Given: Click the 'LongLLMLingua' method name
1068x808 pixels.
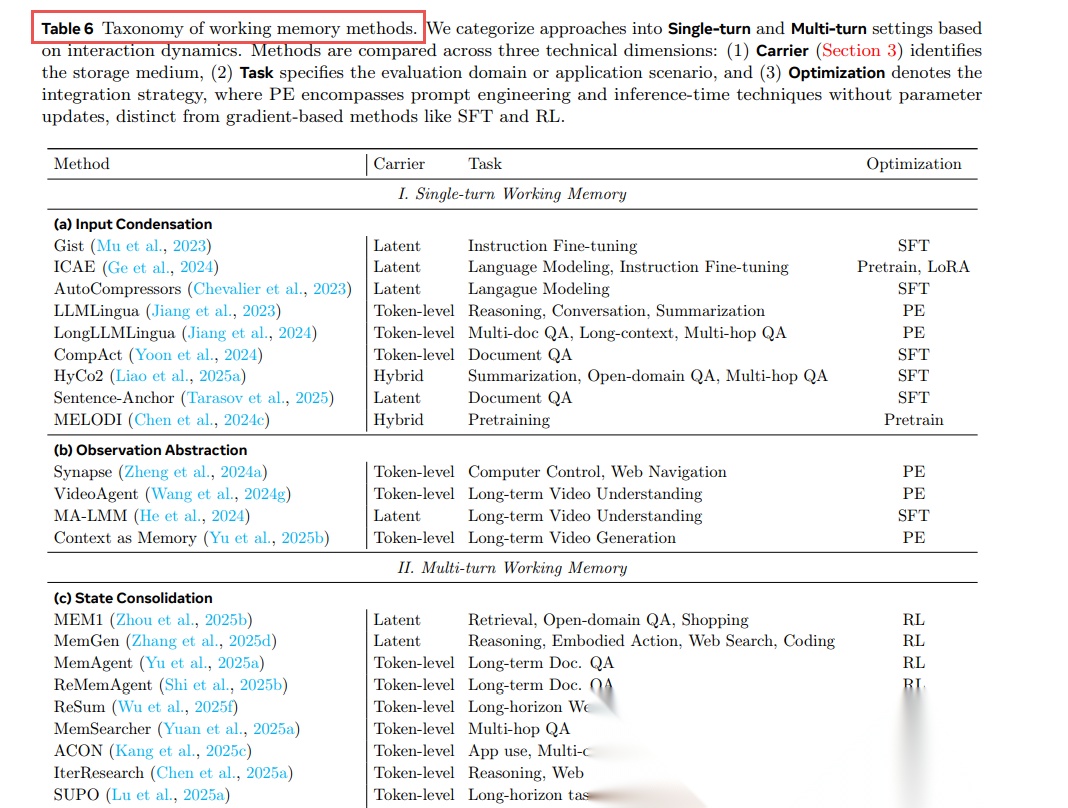Looking at the screenshot, I should 114,332.
